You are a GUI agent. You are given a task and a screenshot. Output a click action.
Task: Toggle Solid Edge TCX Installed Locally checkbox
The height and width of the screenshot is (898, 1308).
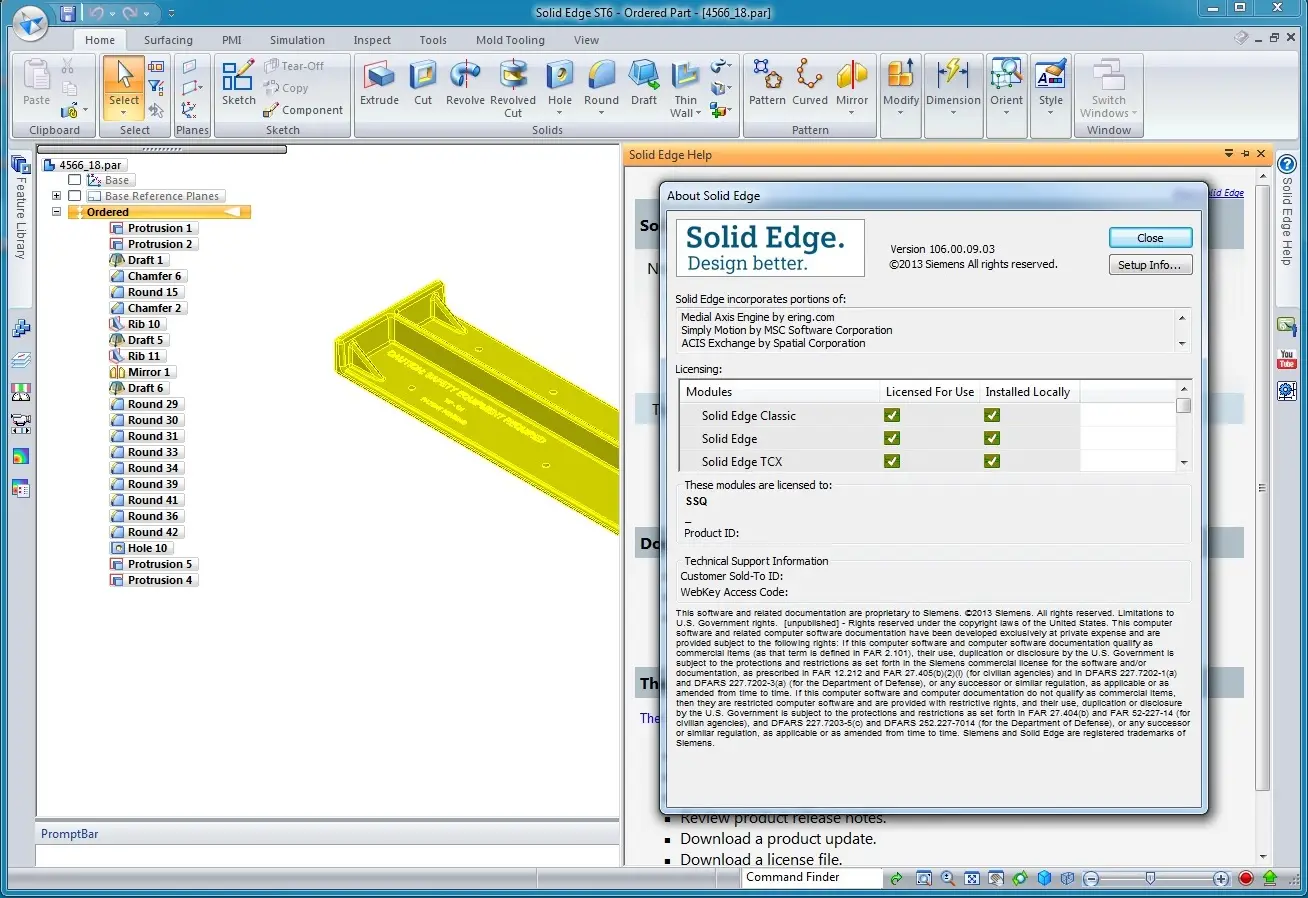pyautogui.click(x=992, y=461)
